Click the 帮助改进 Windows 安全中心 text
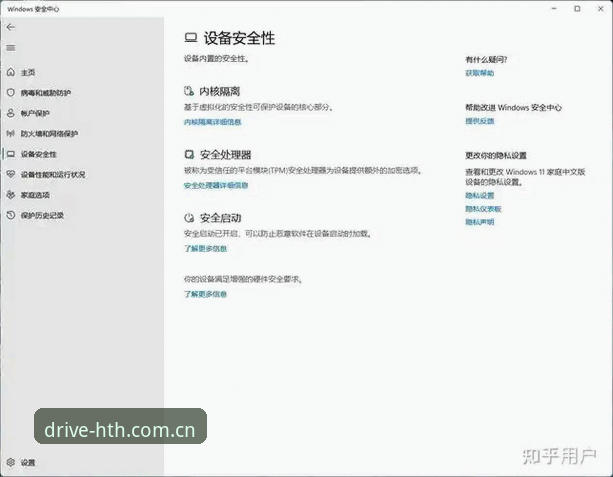 pyautogui.click(x=513, y=108)
